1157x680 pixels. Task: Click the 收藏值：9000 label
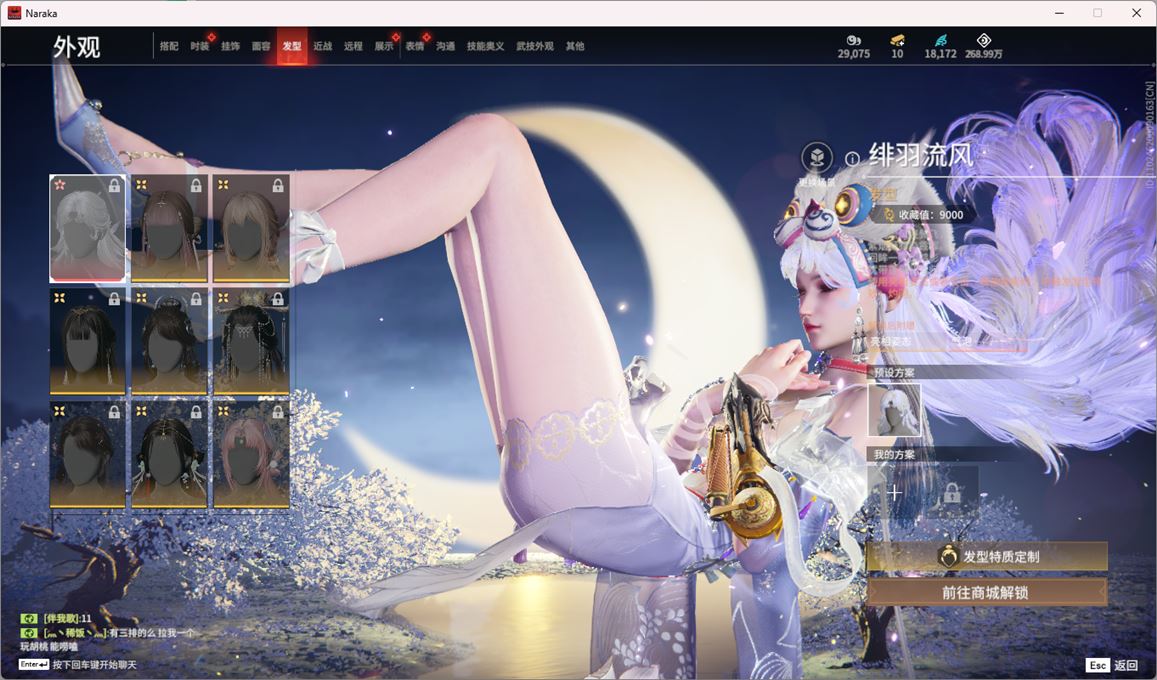pyautogui.click(x=930, y=215)
